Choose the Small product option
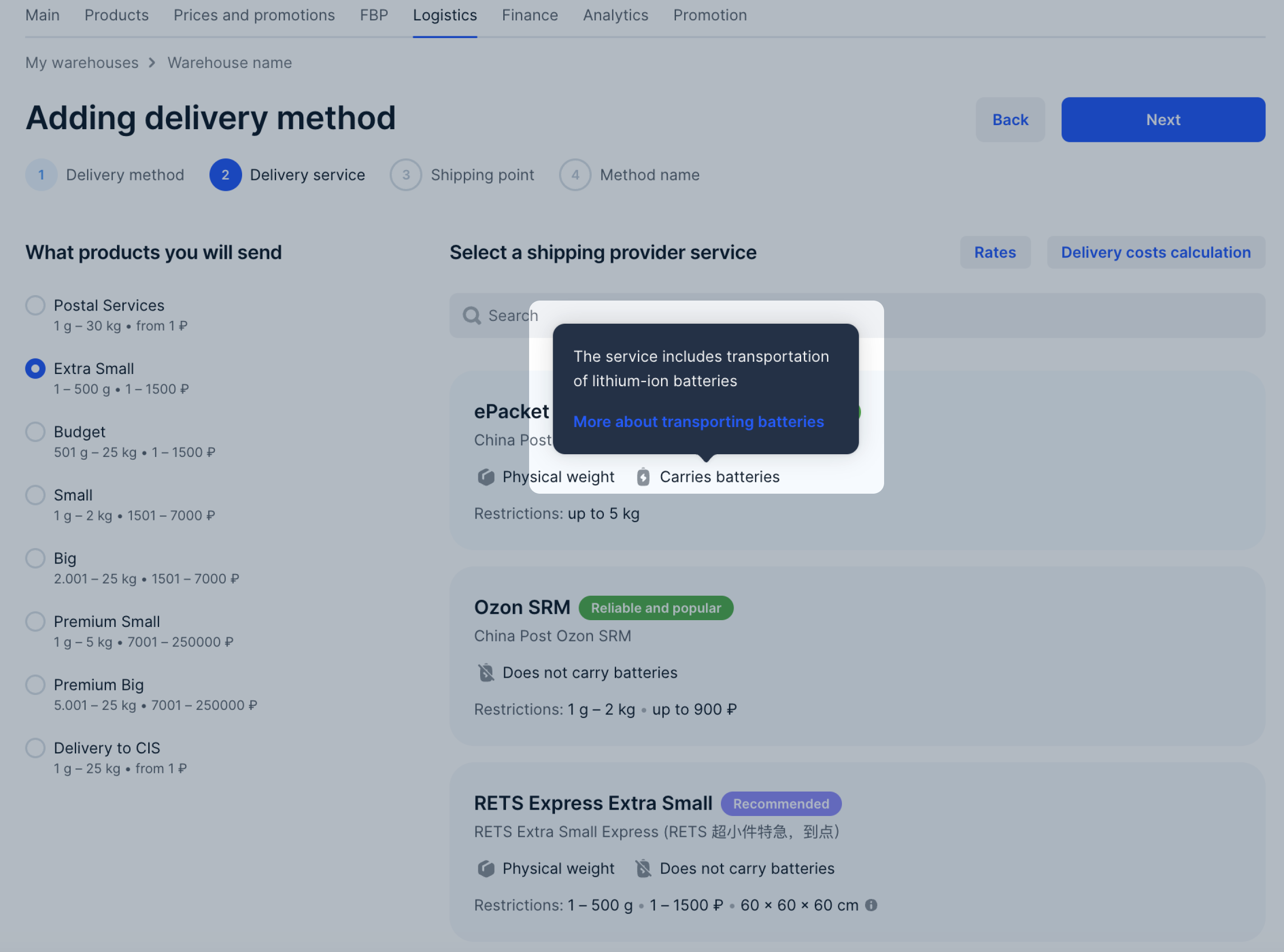The width and height of the screenshot is (1284, 952). (x=35, y=495)
